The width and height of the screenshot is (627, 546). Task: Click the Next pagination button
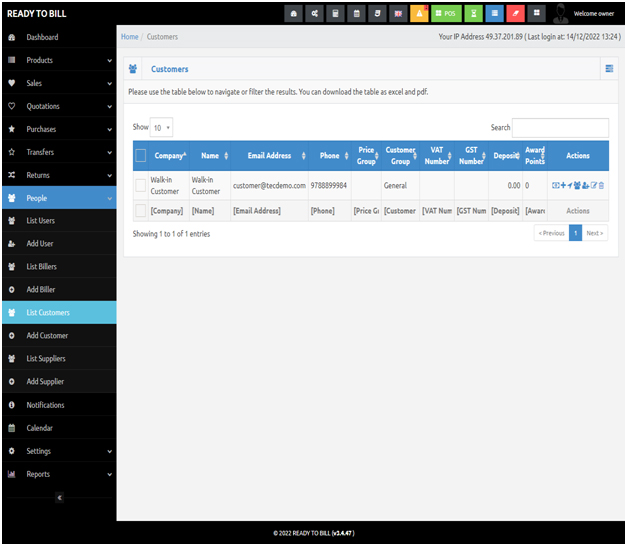[595, 233]
